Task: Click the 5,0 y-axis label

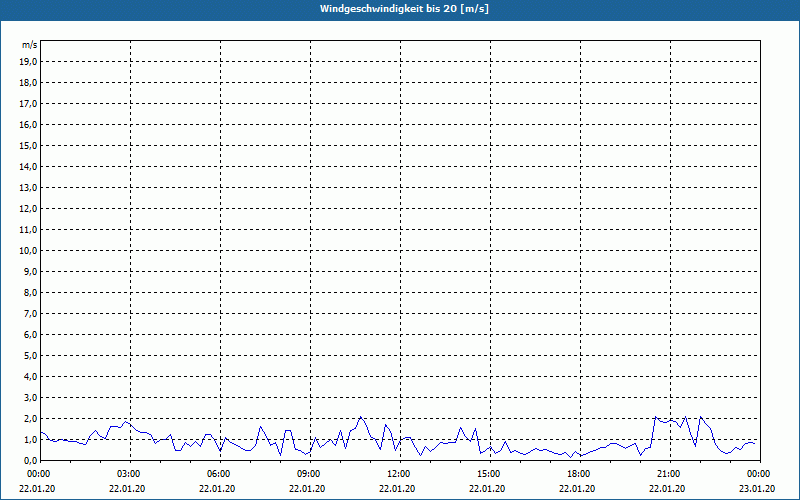Action: (x=30, y=356)
